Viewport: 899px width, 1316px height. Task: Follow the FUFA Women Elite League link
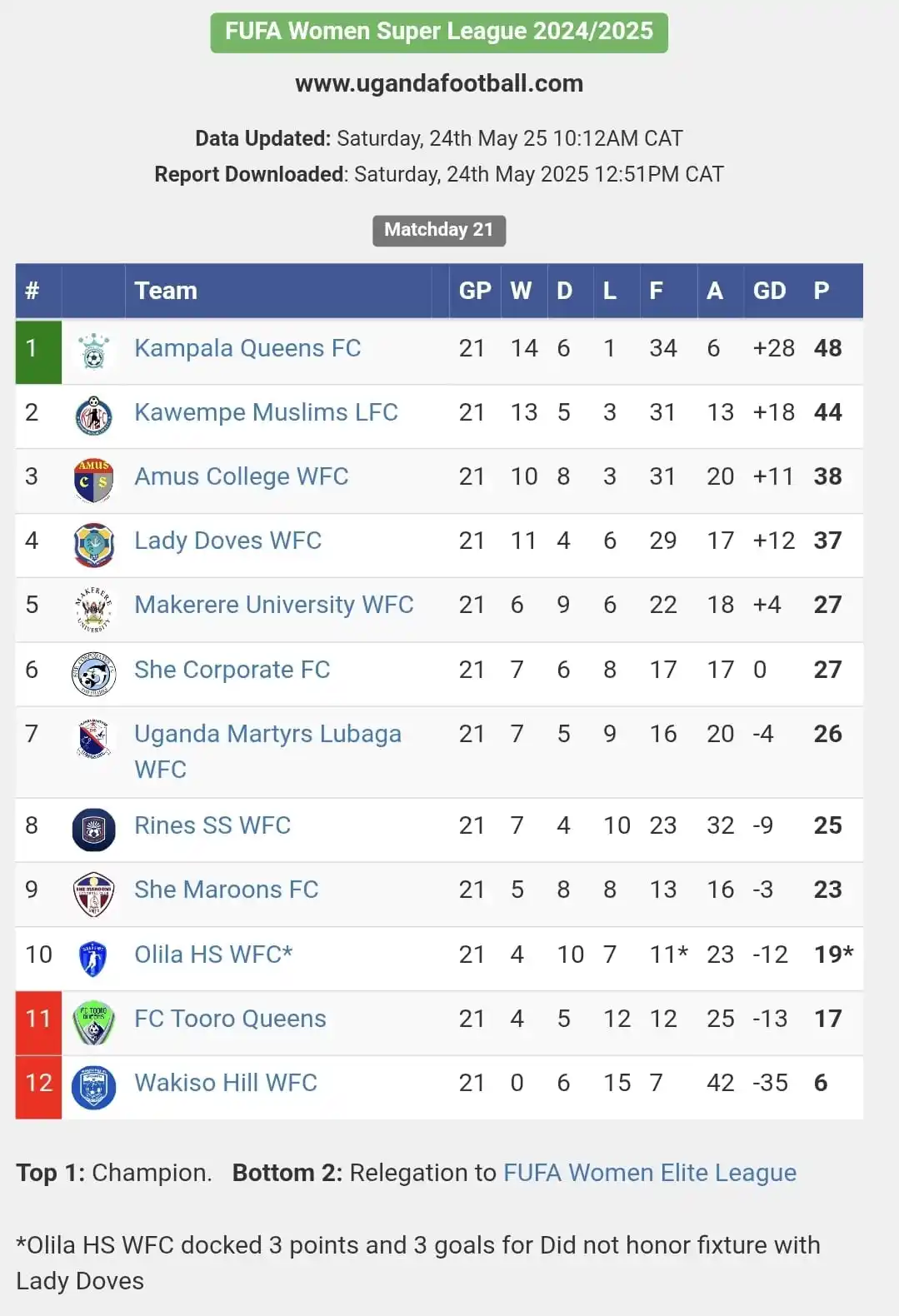[x=650, y=1173]
